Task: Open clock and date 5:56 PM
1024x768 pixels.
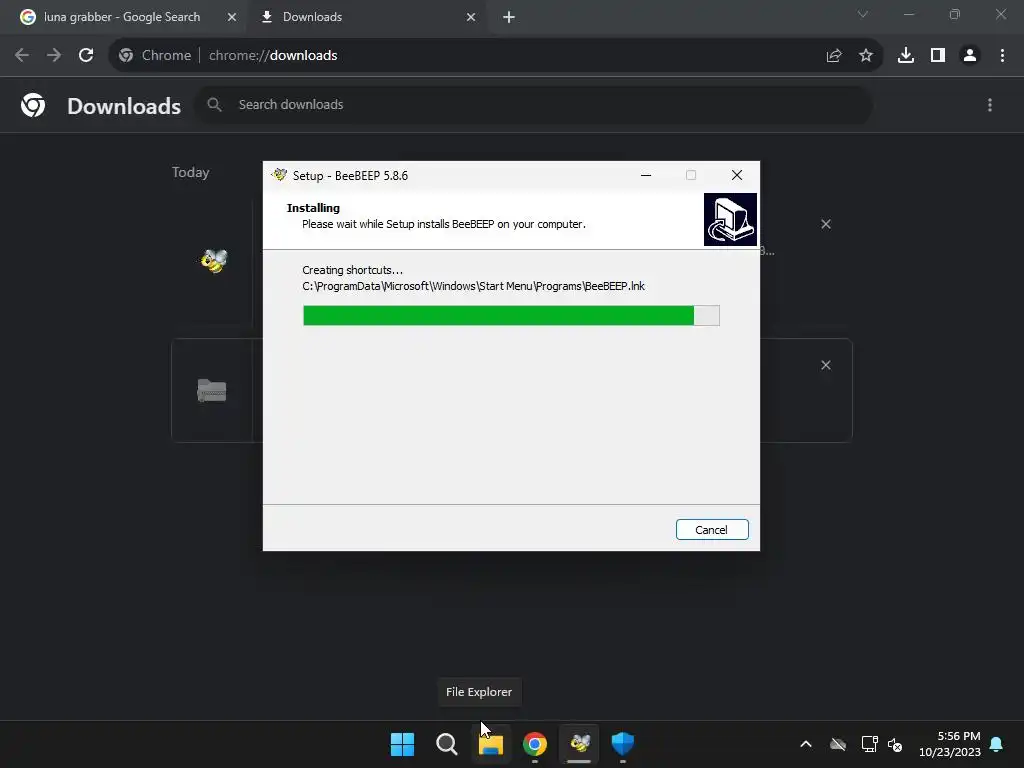Action: point(950,744)
